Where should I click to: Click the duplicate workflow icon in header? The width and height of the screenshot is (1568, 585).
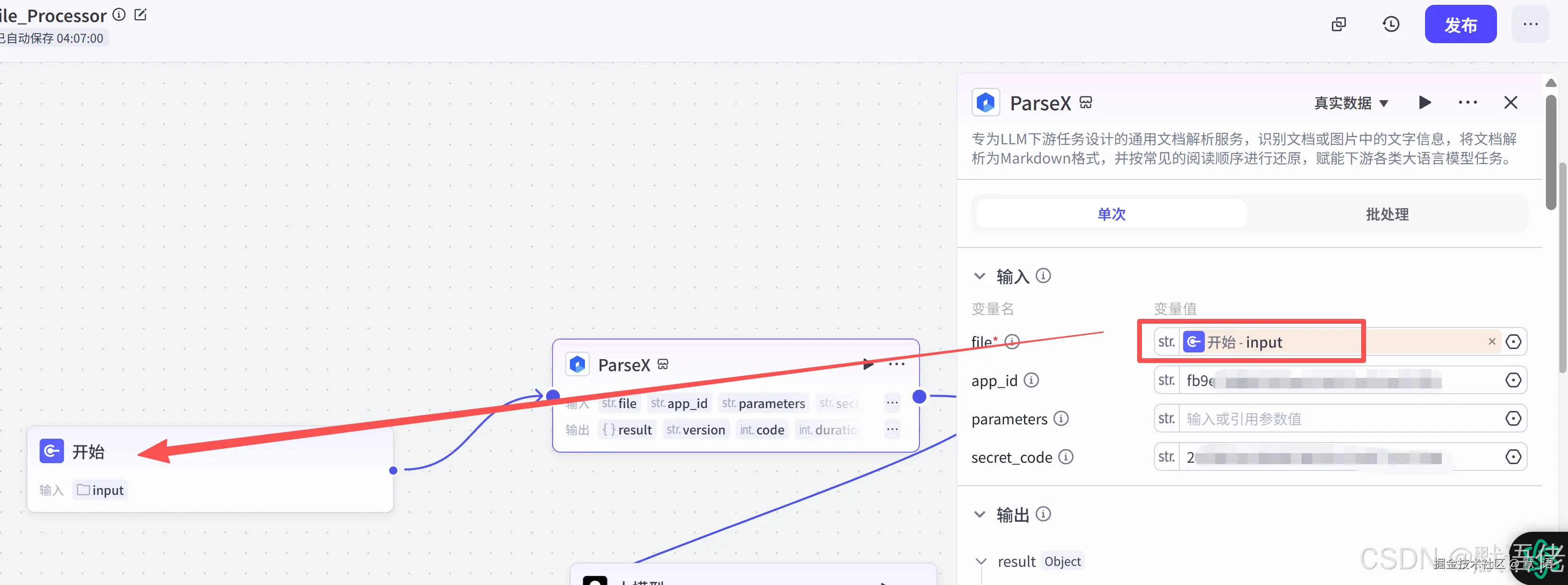1339,24
